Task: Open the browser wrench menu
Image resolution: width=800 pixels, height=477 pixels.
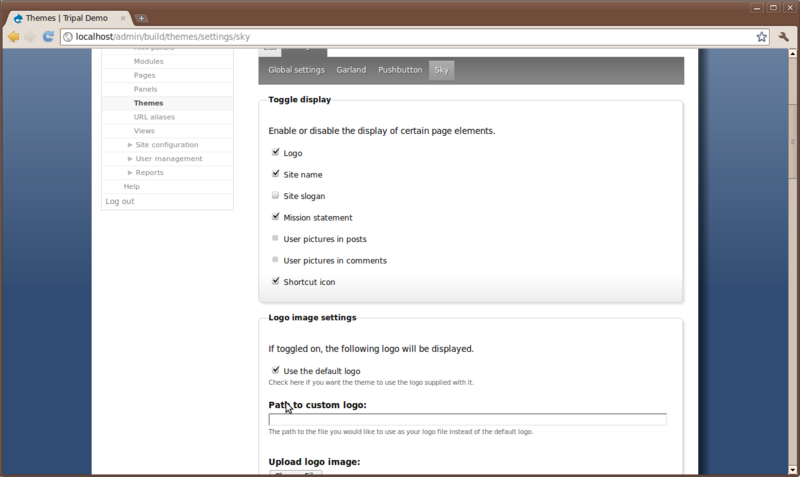Action: tap(784, 37)
